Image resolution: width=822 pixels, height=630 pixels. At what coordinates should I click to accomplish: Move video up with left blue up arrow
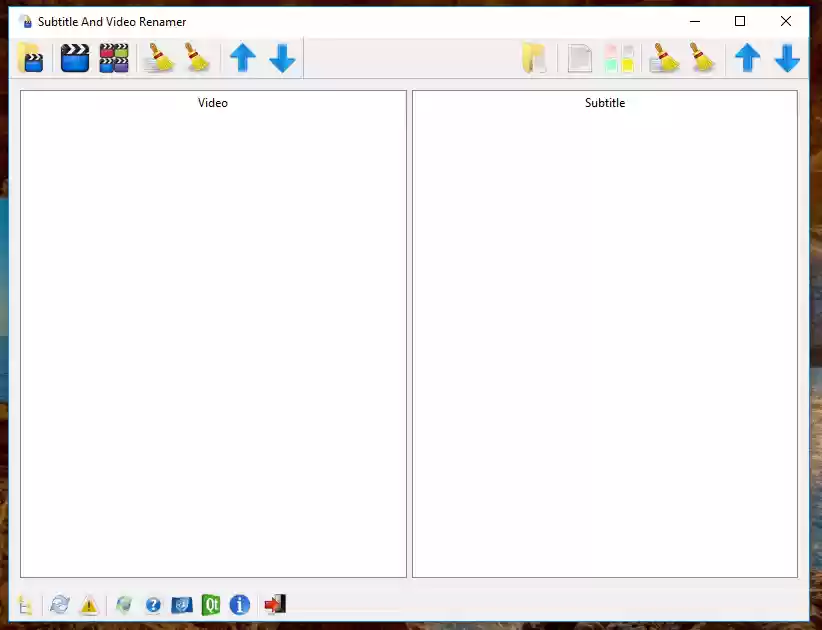click(x=243, y=58)
